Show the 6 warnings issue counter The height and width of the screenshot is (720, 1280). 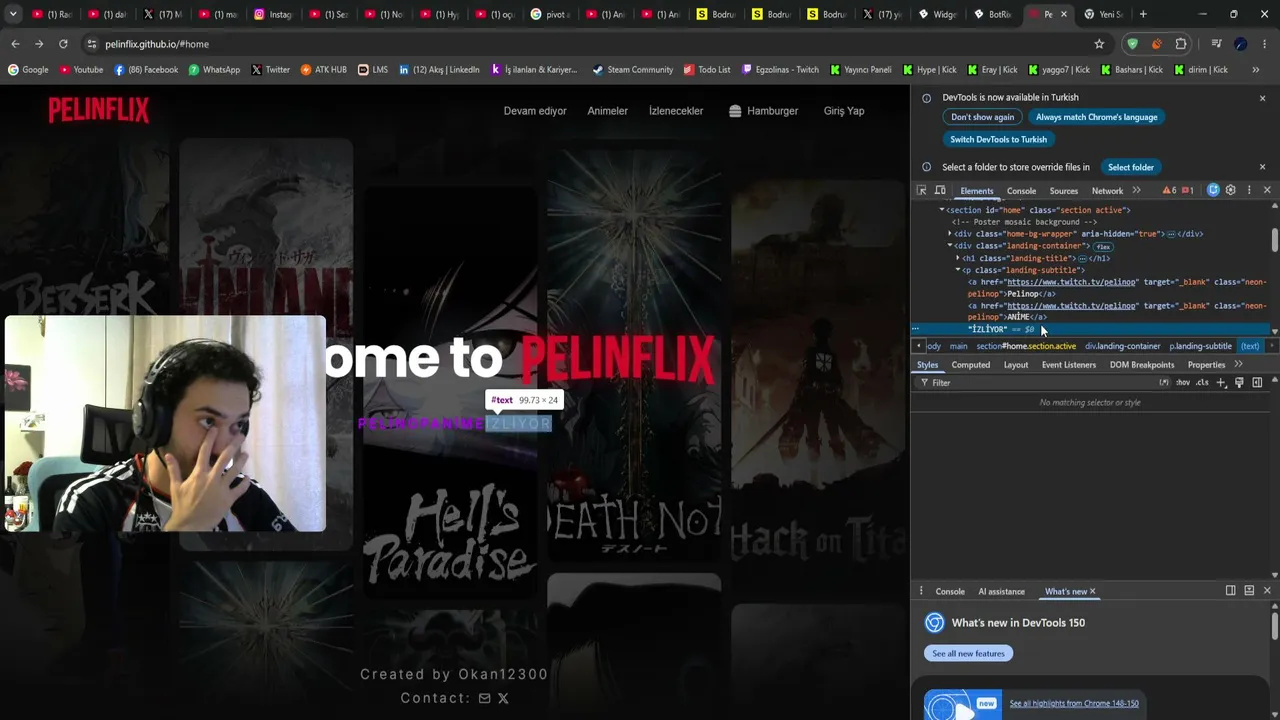pos(1169,190)
